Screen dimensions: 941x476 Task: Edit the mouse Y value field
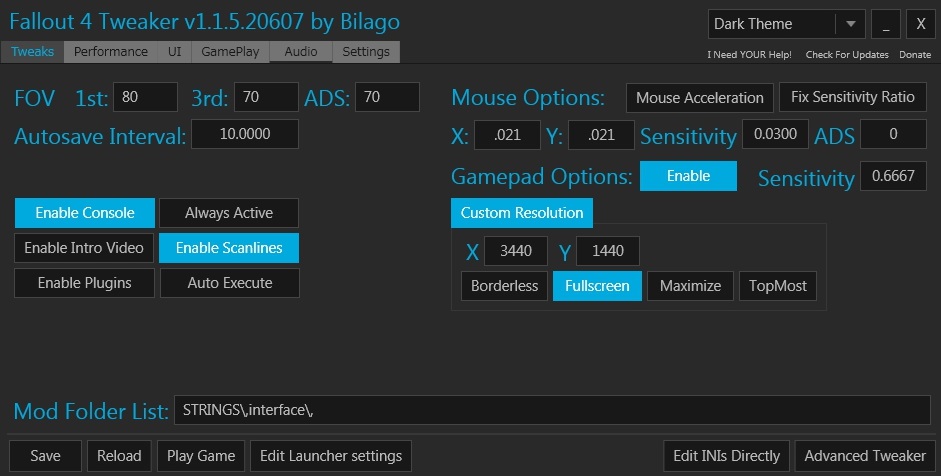(601, 135)
